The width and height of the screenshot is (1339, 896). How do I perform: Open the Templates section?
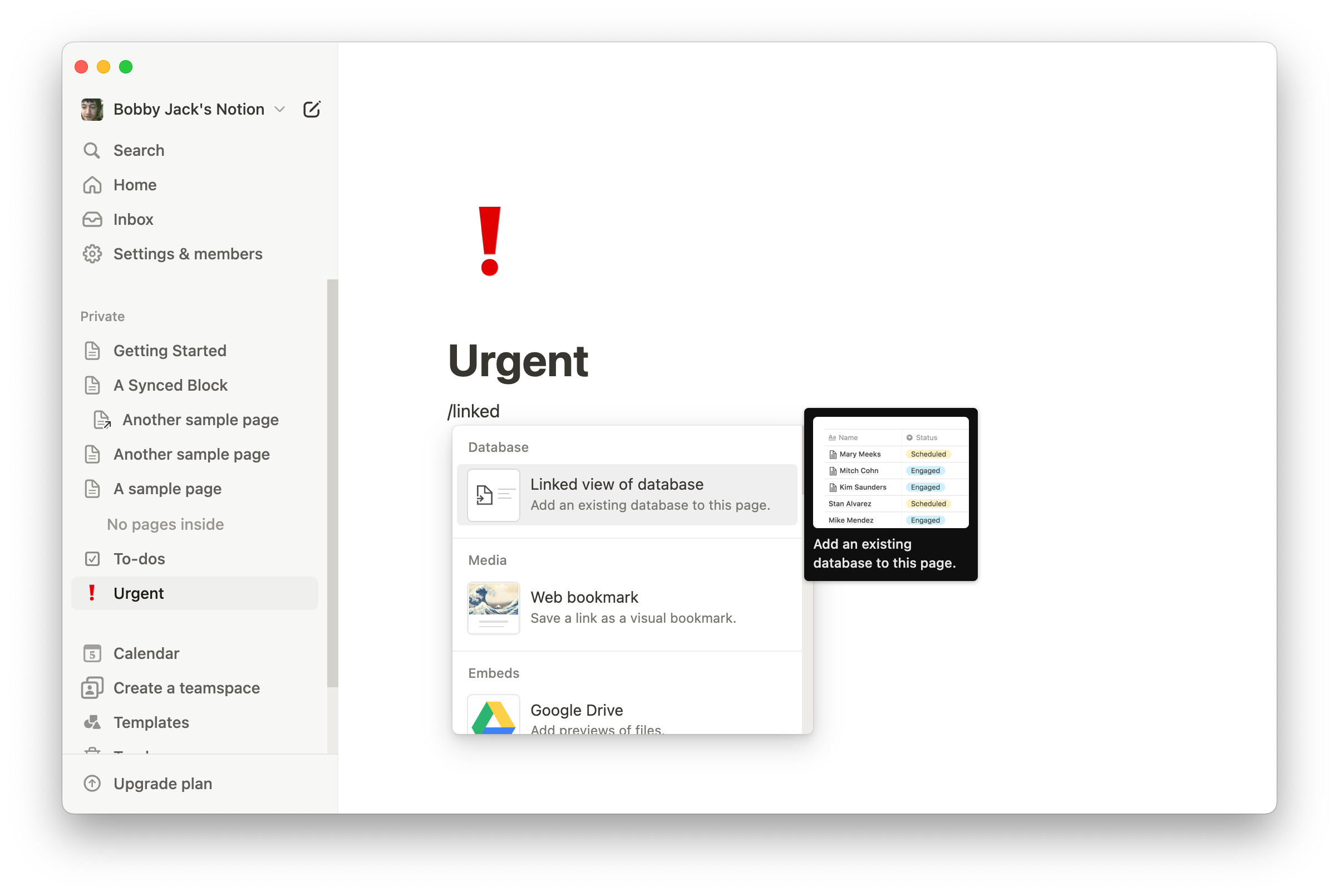[151, 722]
